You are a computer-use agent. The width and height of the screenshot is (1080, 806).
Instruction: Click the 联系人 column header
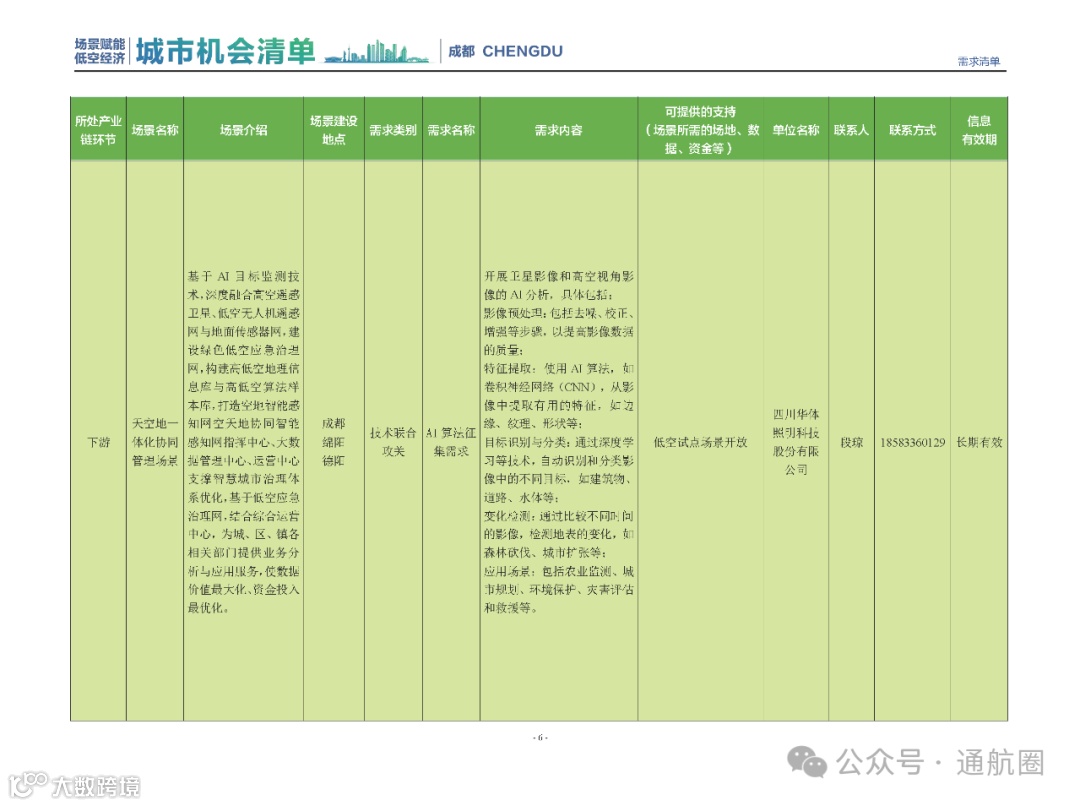point(851,130)
